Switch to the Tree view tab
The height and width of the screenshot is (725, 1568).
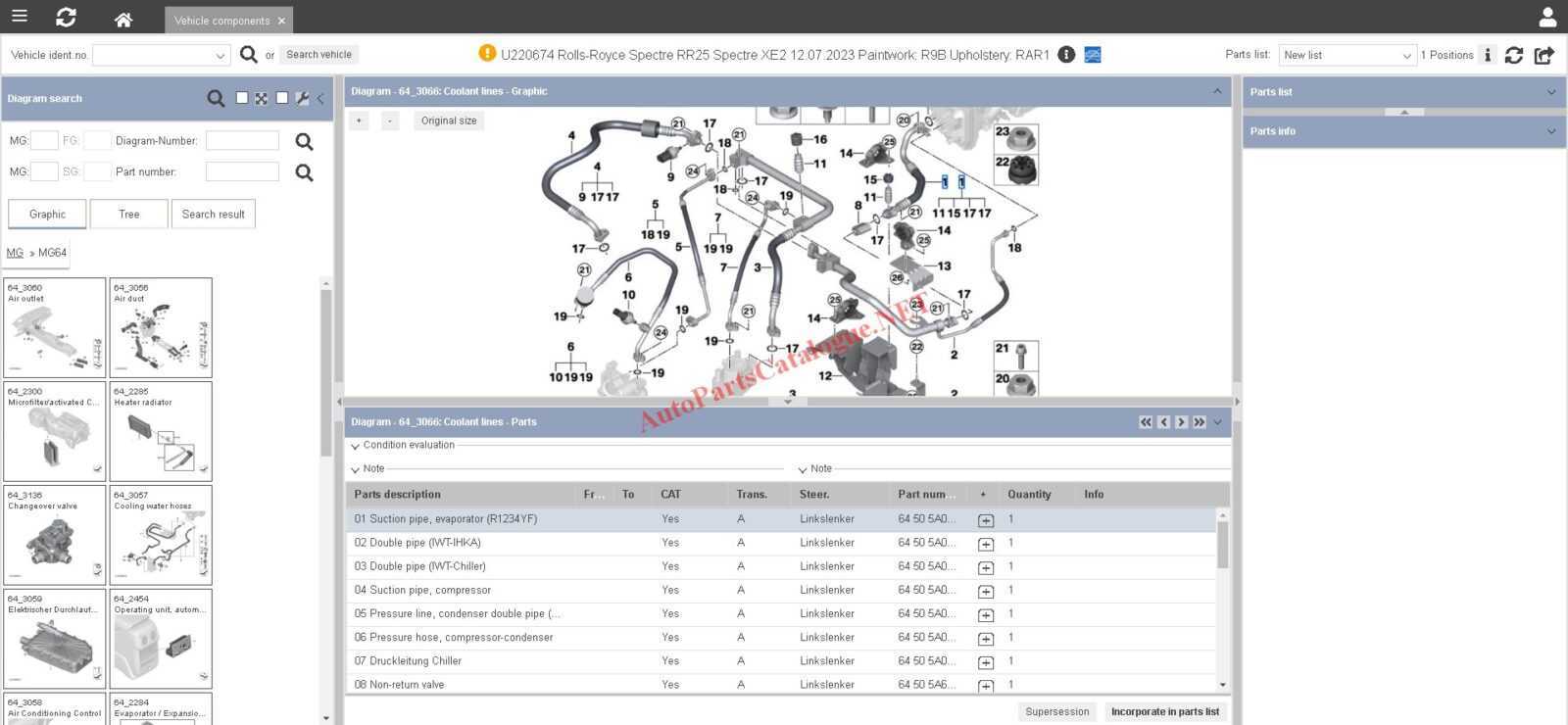128,215
